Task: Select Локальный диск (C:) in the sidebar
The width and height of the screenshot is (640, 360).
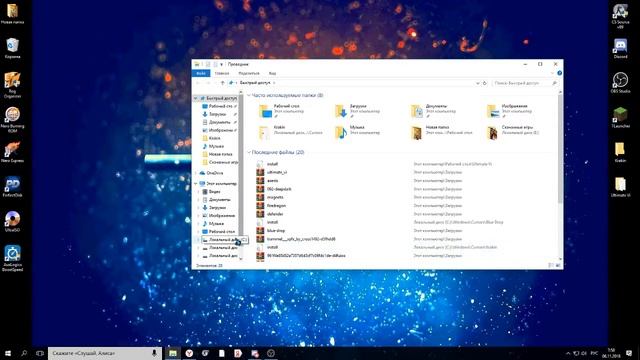Action: pos(223,240)
